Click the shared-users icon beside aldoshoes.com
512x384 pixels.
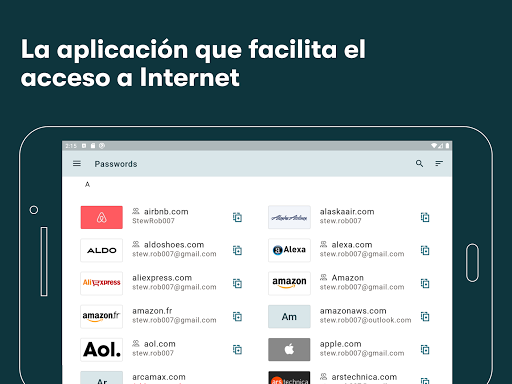point(136,244)
